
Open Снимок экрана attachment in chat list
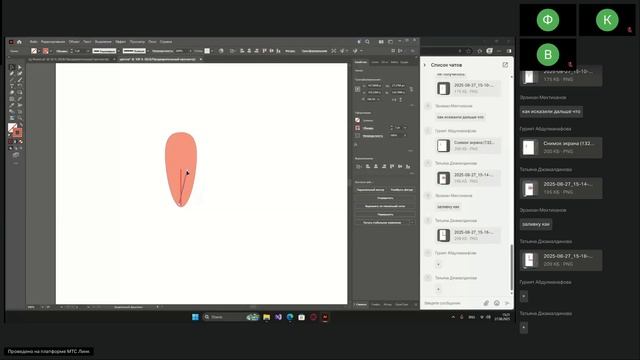pyautogui.click(x=468, y=145)
